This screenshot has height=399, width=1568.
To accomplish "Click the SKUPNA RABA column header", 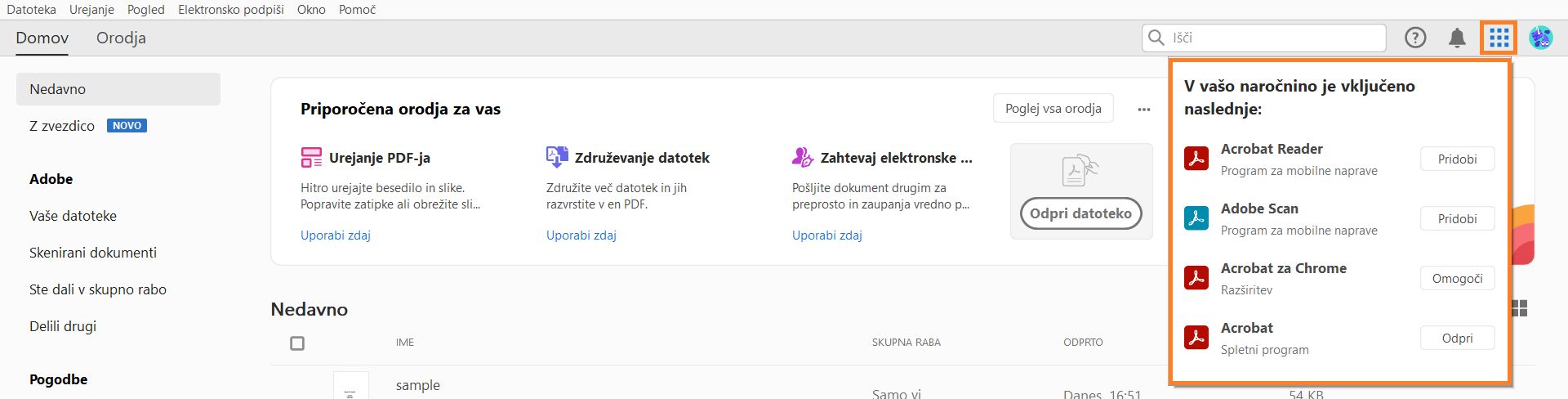I will click(906, 343).
